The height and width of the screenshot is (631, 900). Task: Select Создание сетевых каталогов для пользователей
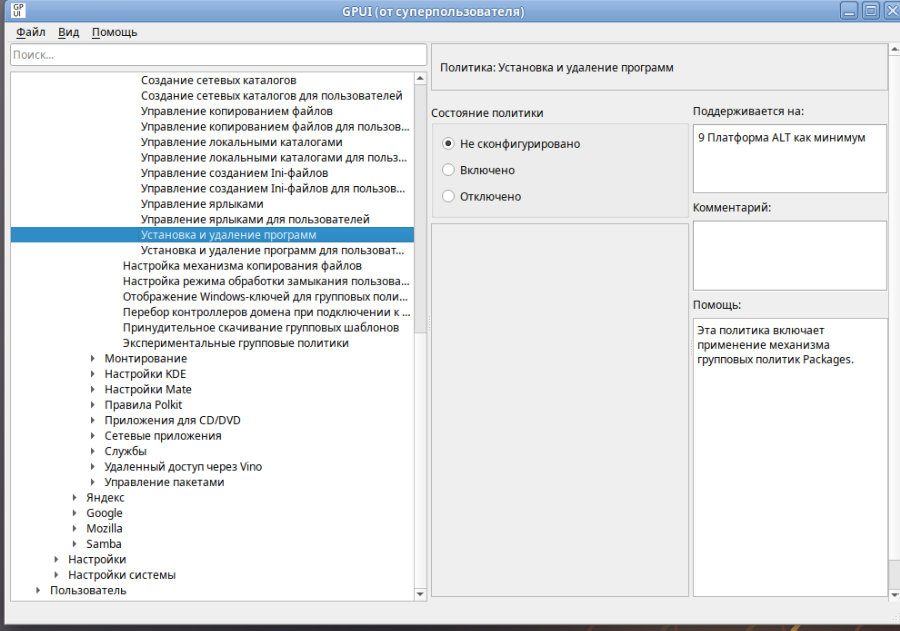click(x=271, y=96)
